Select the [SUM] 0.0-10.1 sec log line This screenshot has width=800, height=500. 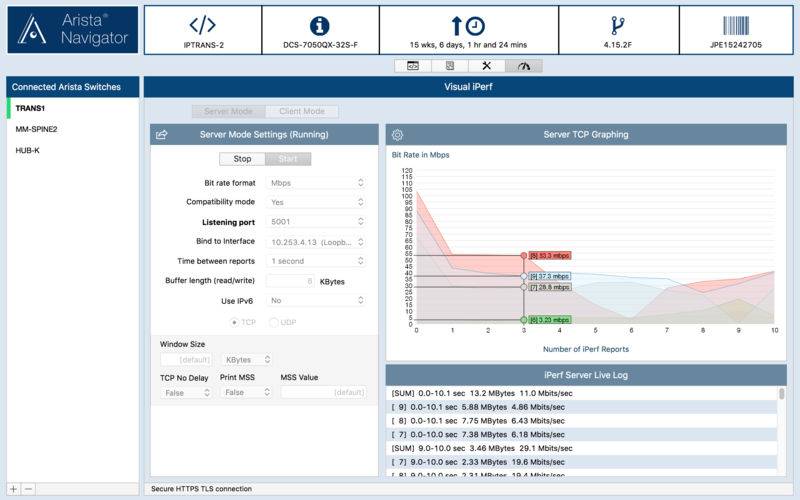582,393
